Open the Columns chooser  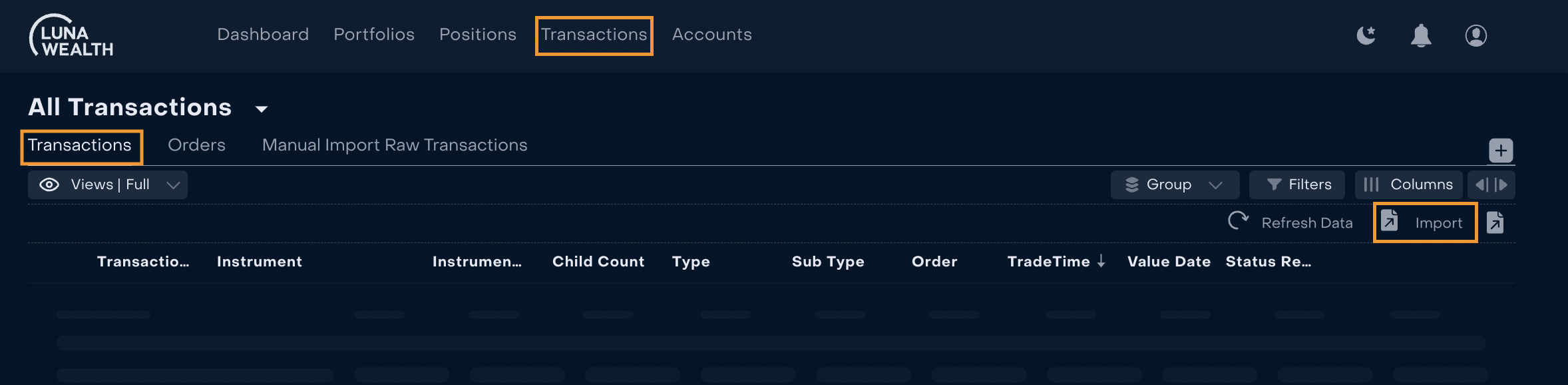coord(1408,185)
